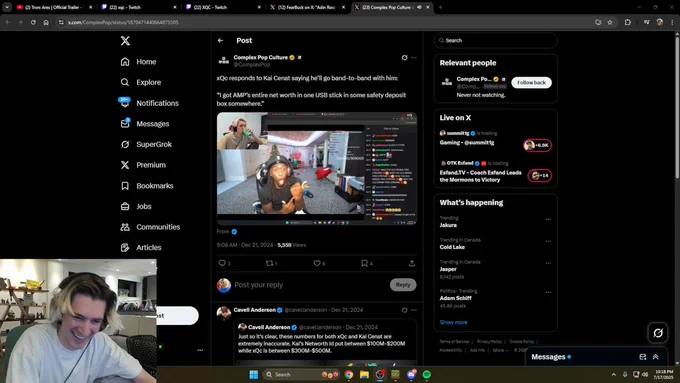Image resolution: width=680 pixels, height=383 pixels.
Task: Click Grok icon on Cavell Anderson reply
Action: tap(404, 310)
